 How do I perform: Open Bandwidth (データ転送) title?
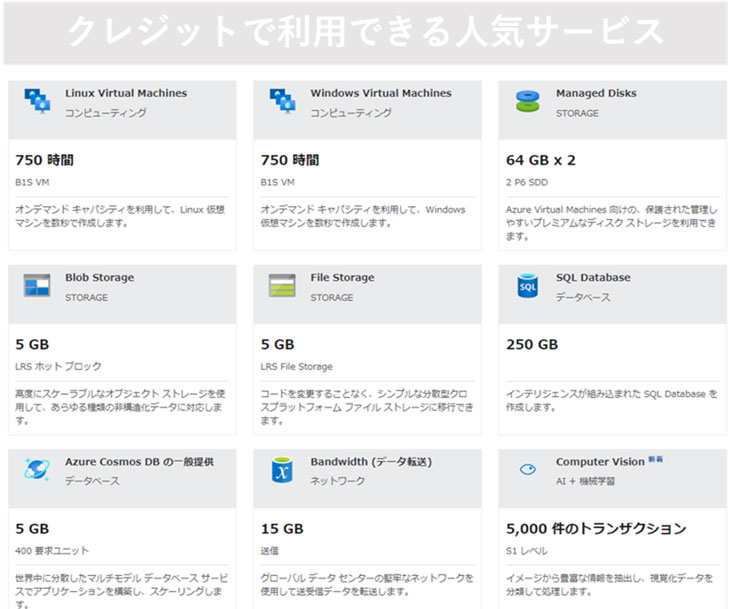(x=371, y=462)
